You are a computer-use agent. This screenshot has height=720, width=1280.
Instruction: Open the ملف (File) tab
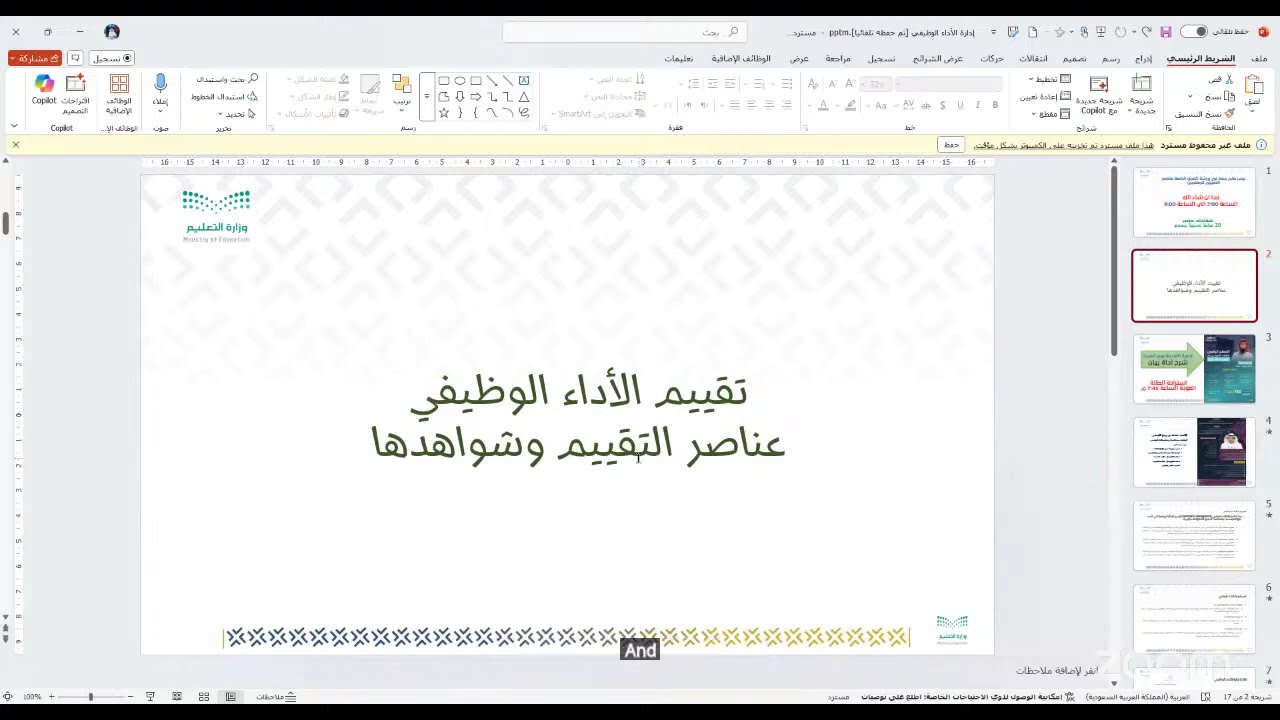point(1258,58)
